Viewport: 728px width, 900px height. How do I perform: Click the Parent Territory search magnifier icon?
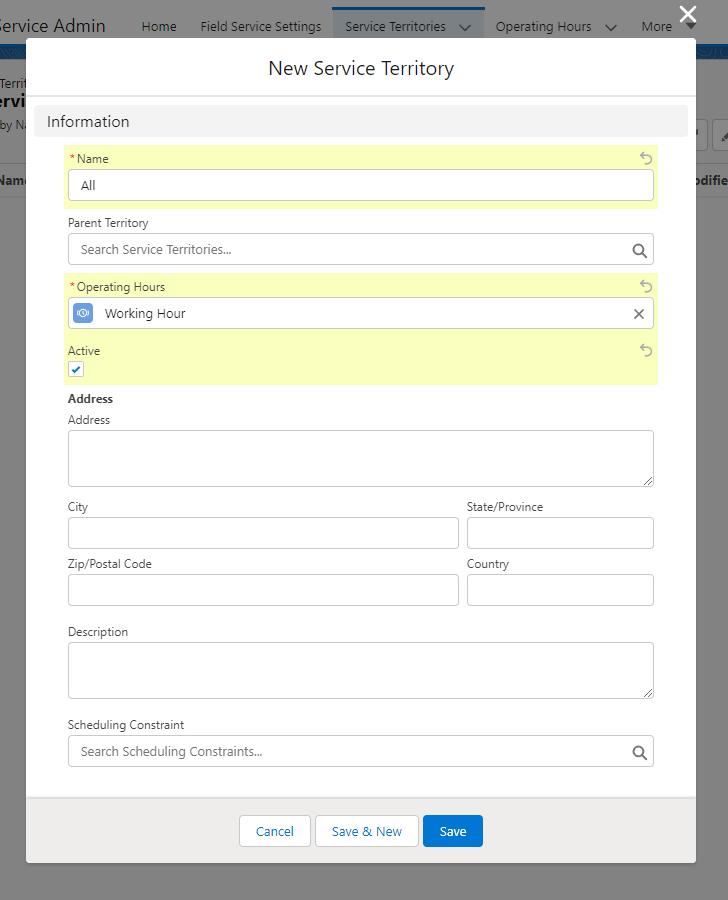click(x=639, y=250)
